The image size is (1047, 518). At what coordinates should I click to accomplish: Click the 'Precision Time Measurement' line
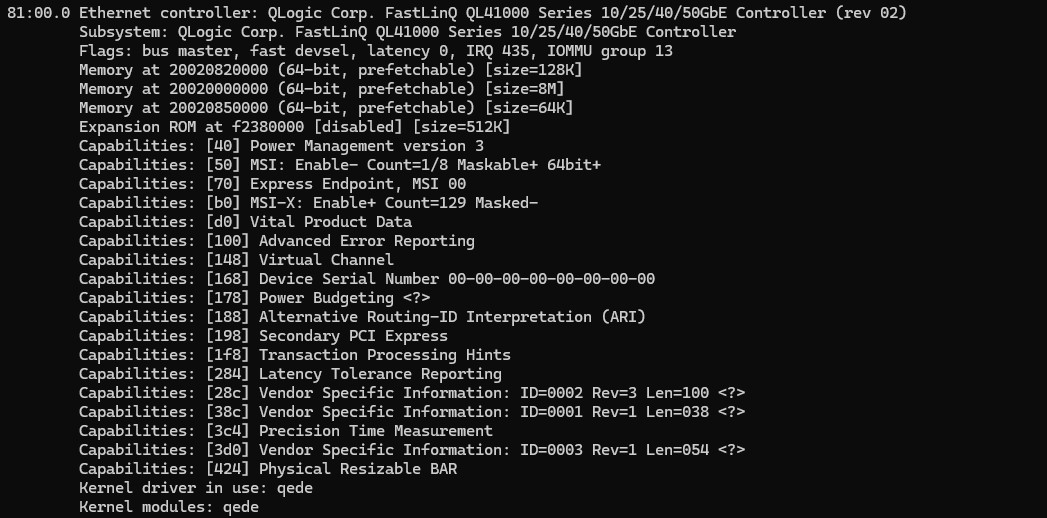pos(285,431)
